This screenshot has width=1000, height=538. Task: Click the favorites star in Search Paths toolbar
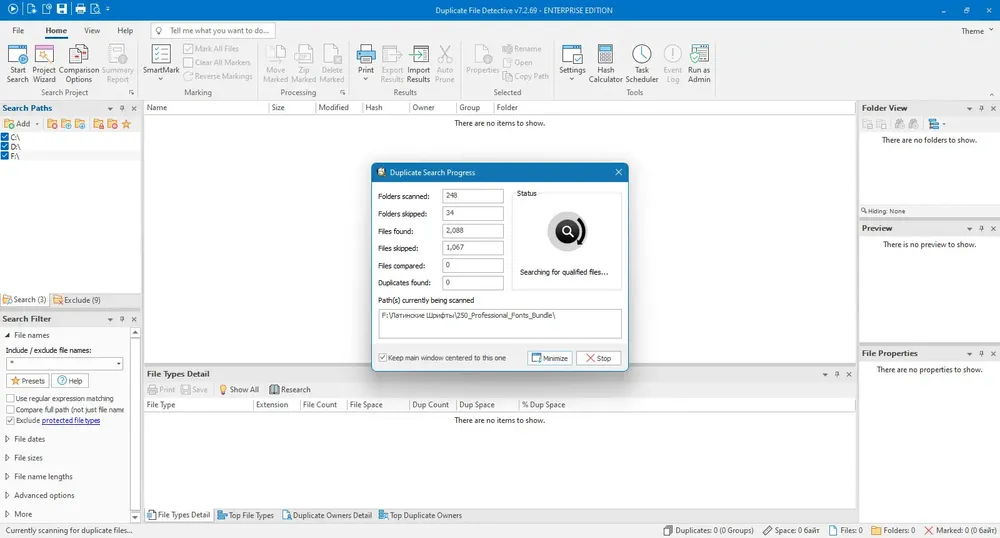[x=126, y=124]
